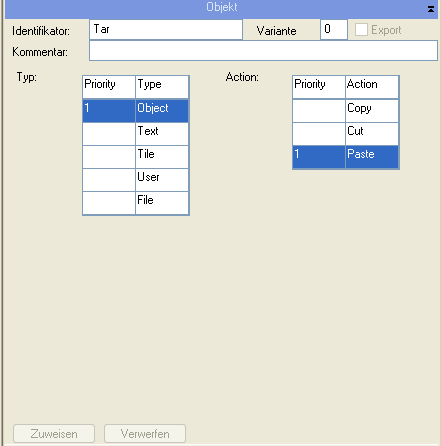Image resolution: width=441 pixels, height=446 pixels.
Task: Select the Paste action row
Action: pyautogui.click(x=346, y=157)
